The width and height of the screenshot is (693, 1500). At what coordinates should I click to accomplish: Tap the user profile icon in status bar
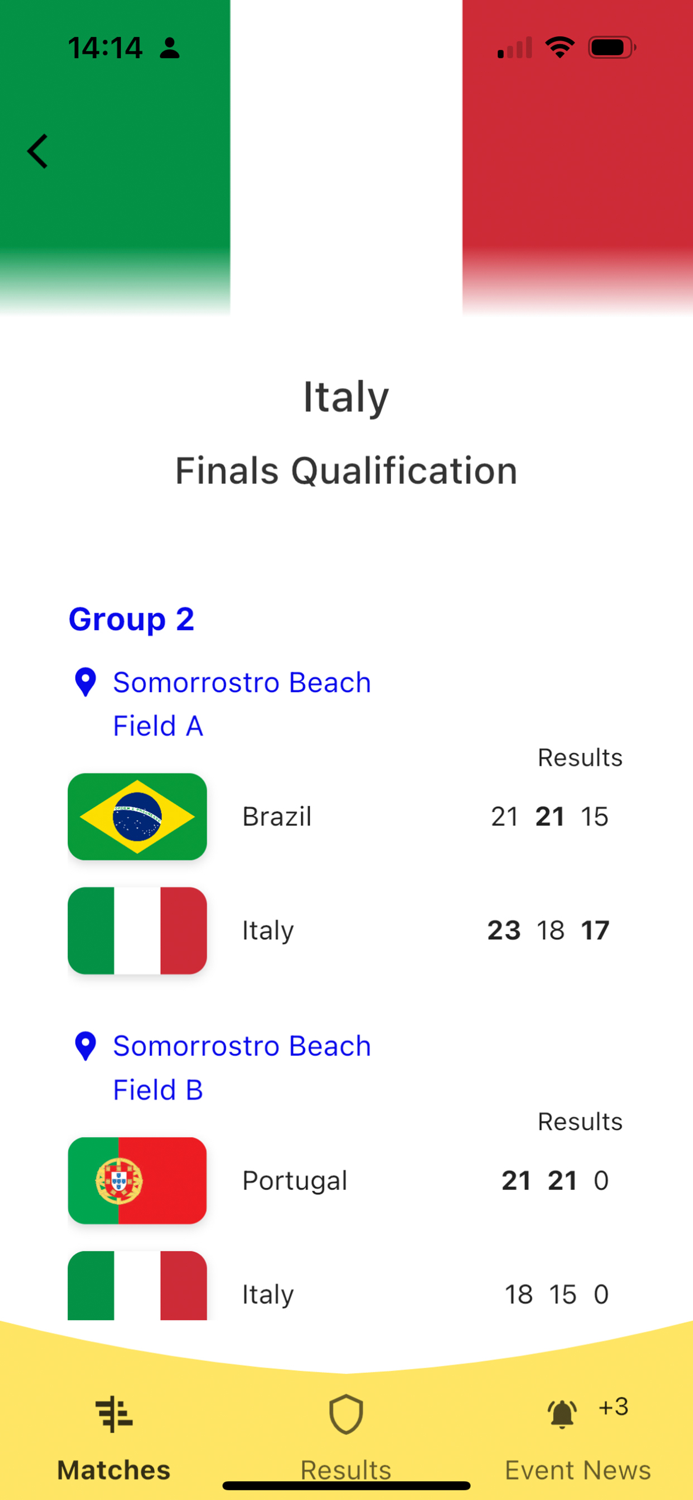click(170, 47)
